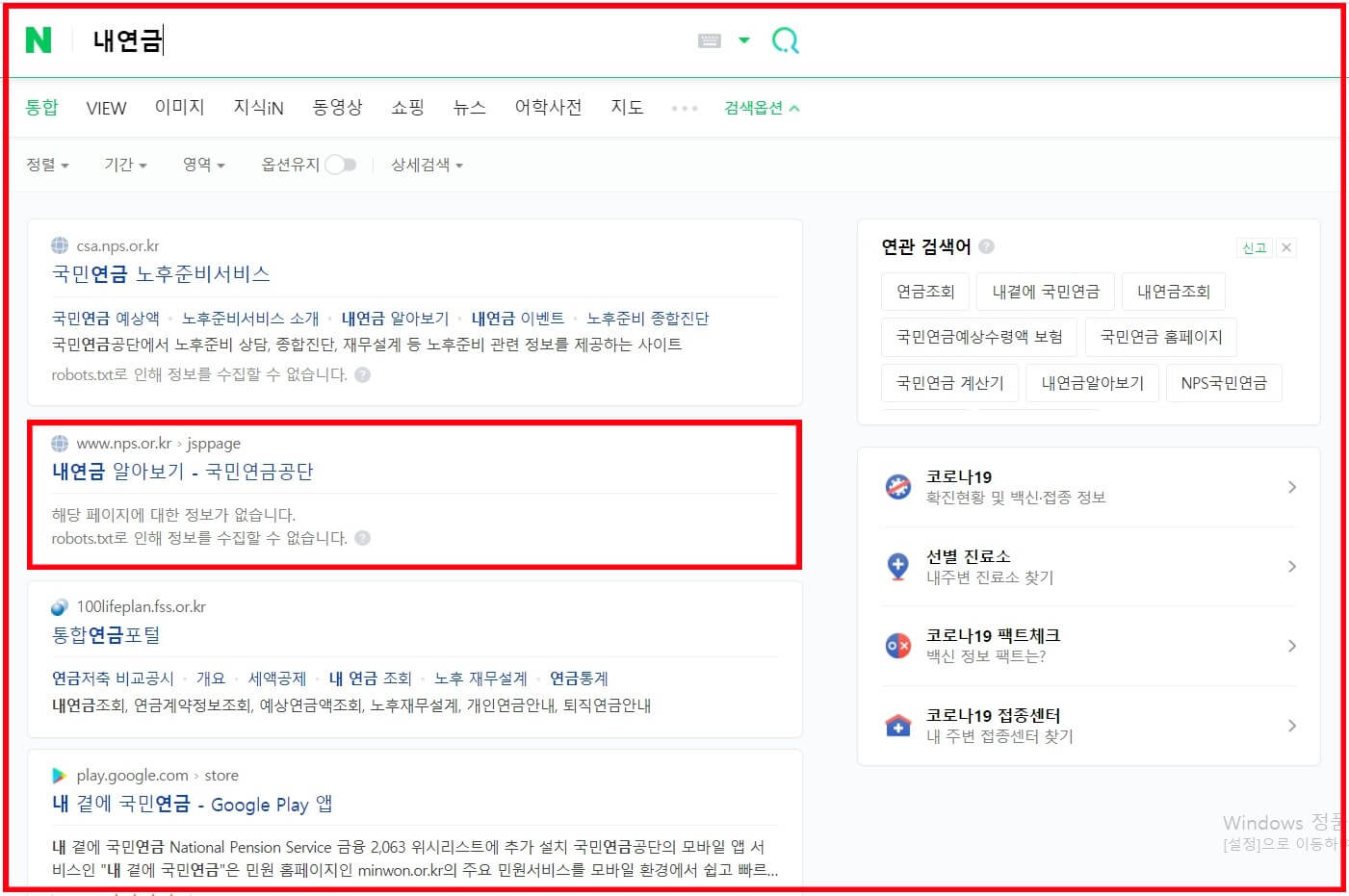Open the 어학사전 tab
The width and height of the screenshot is (1349, 896).
(548, 107)
